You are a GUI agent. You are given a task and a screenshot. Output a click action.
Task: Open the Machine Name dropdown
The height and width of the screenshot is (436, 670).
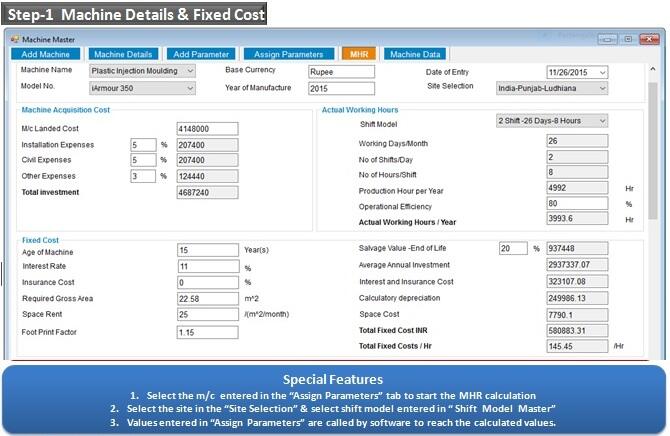click(x=190, y=71)
